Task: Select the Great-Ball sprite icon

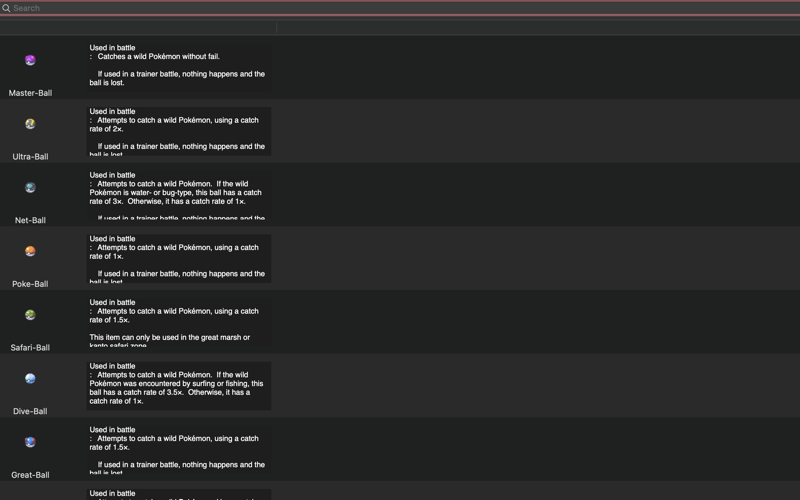Action: click(x=30, y=442)
